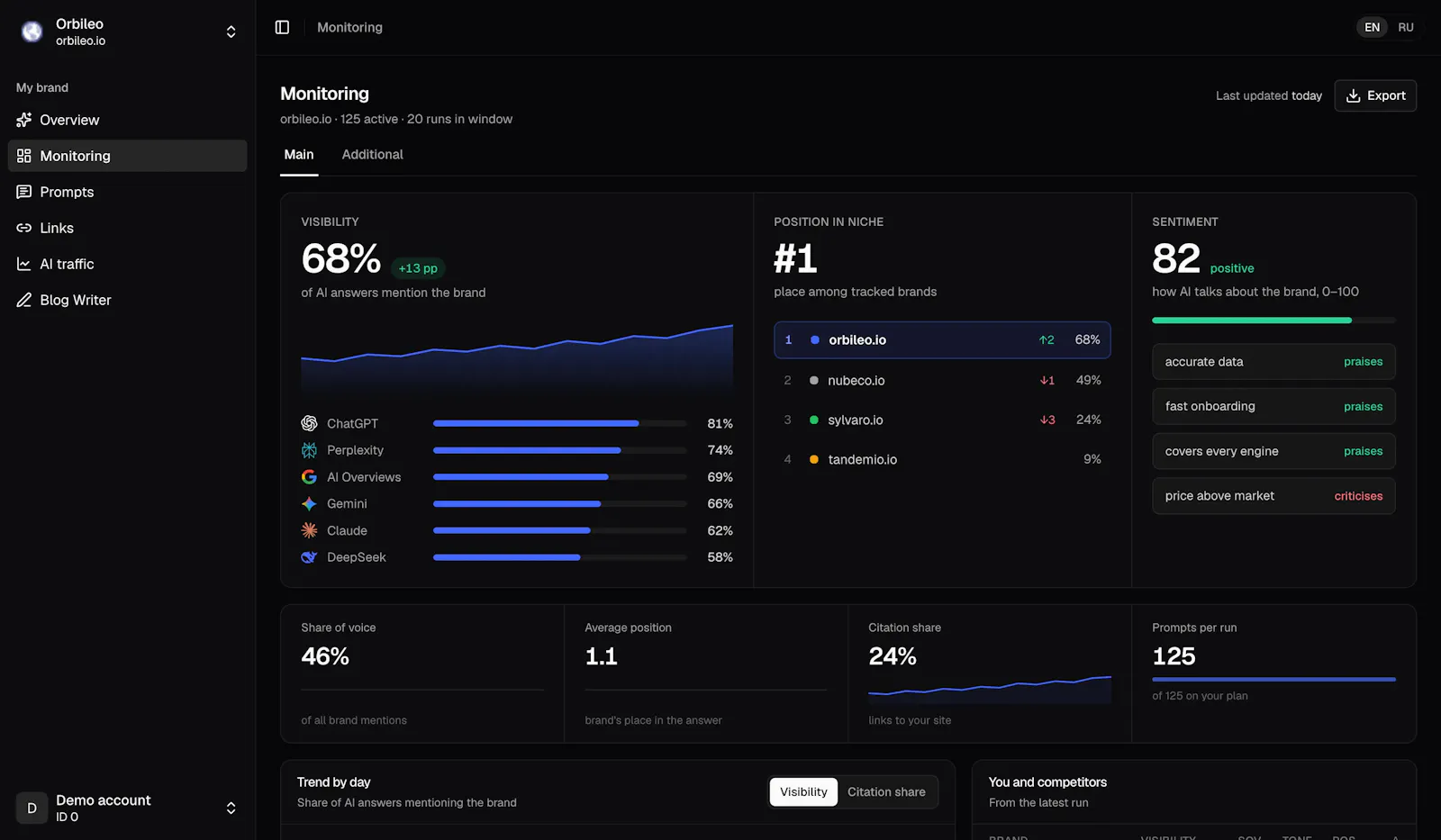
Task: Switch language to RU
Action: [1406, 27]
